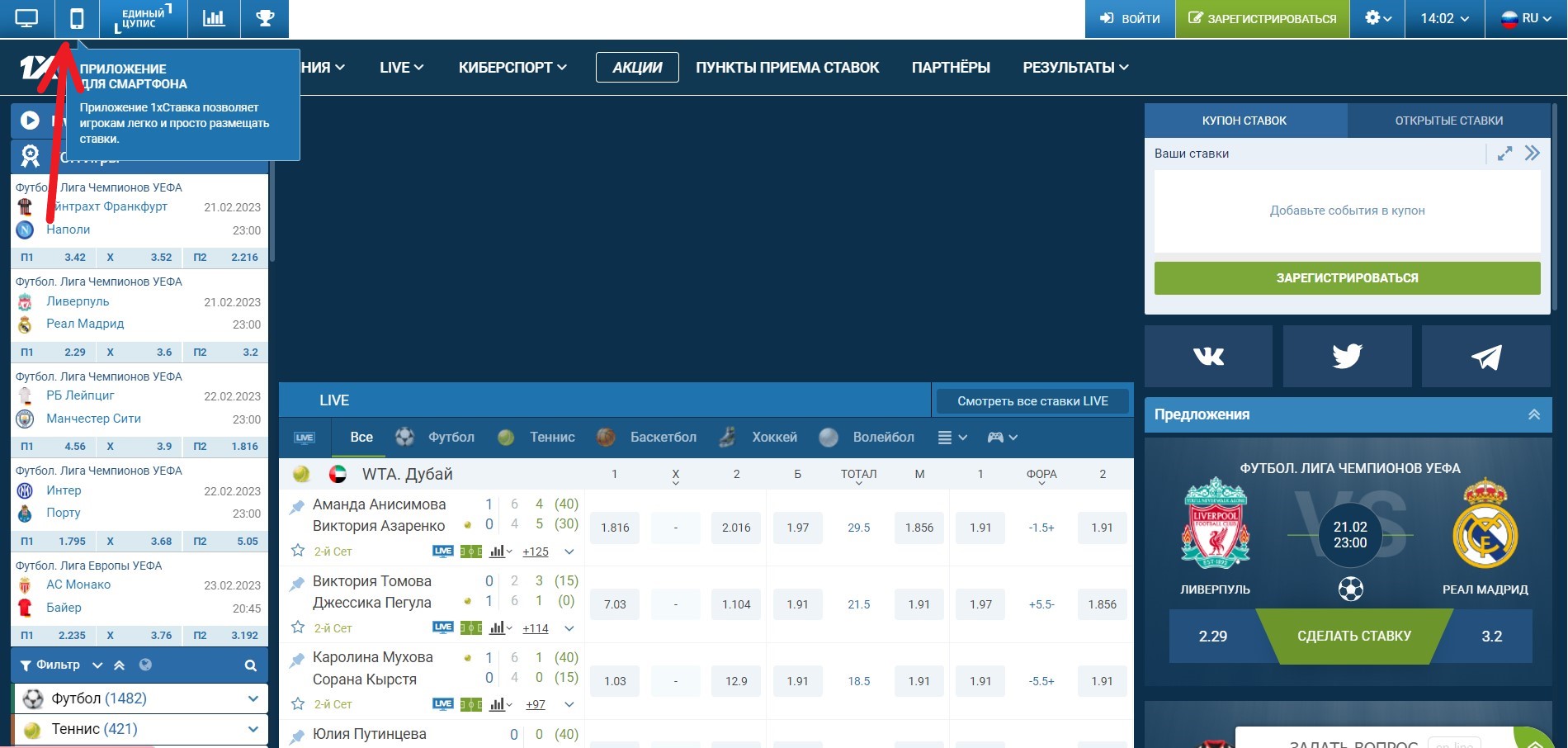Screen dimensions: 1568x748
Task: Open the gamepad esports dropdown
Action: coord(1003,438)
